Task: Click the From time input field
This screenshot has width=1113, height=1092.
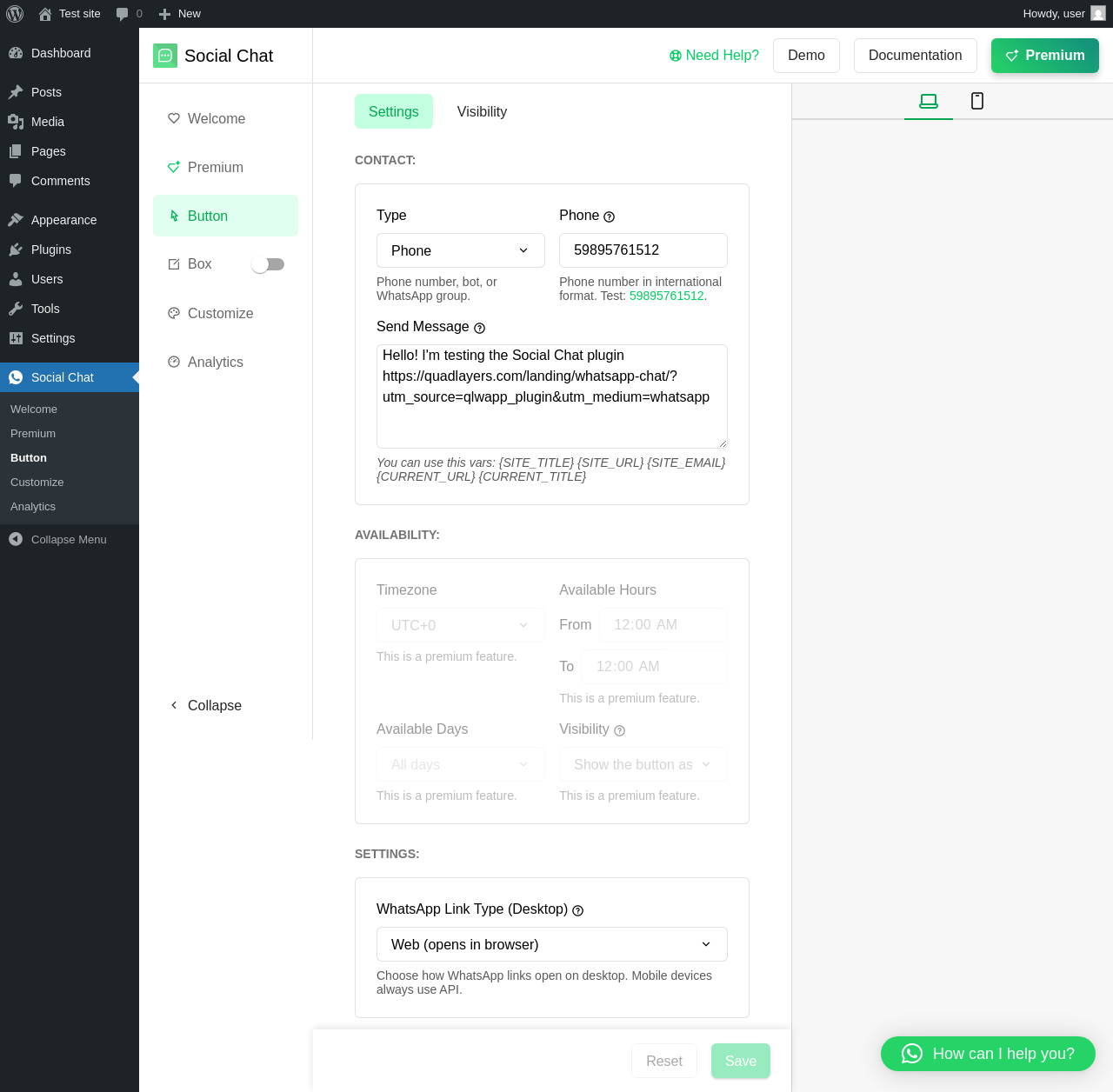Action: point(663,625)
